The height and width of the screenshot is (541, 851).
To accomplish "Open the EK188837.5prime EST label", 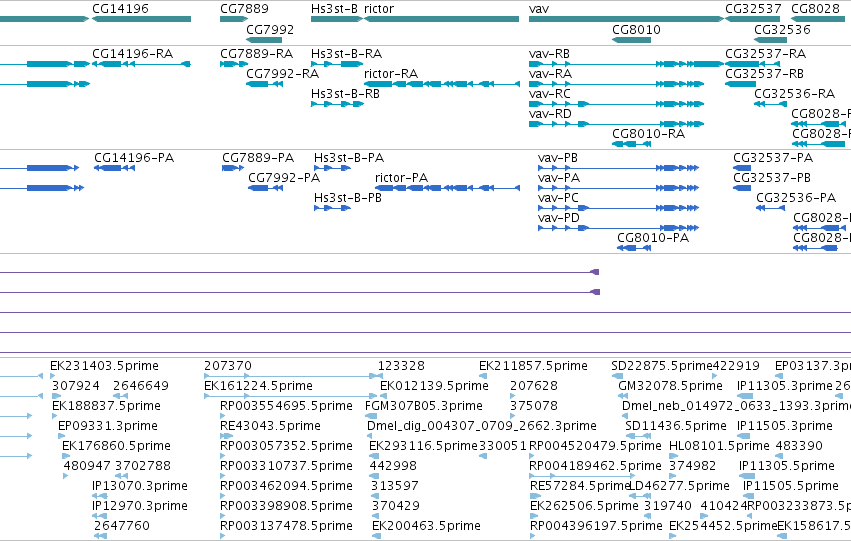I will click(x=106, y=406).
